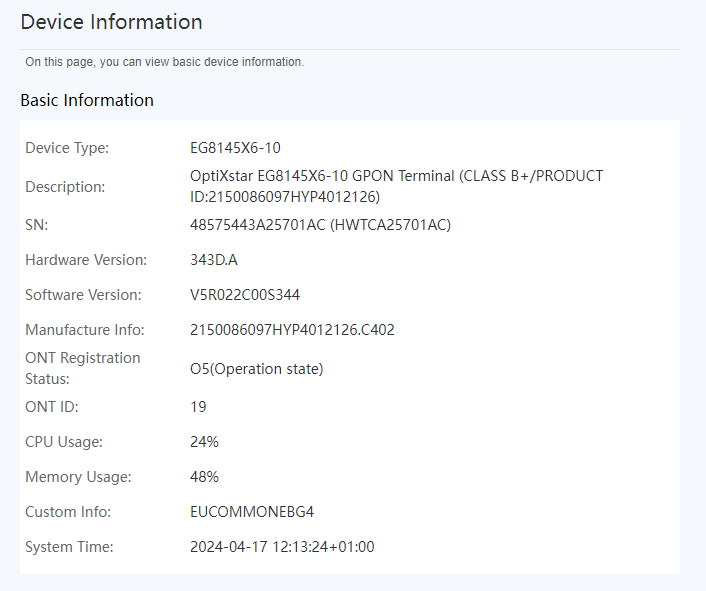
Task: Click the System Time value 2024-04-17 12:13:24
Action: tap(282, 547)
